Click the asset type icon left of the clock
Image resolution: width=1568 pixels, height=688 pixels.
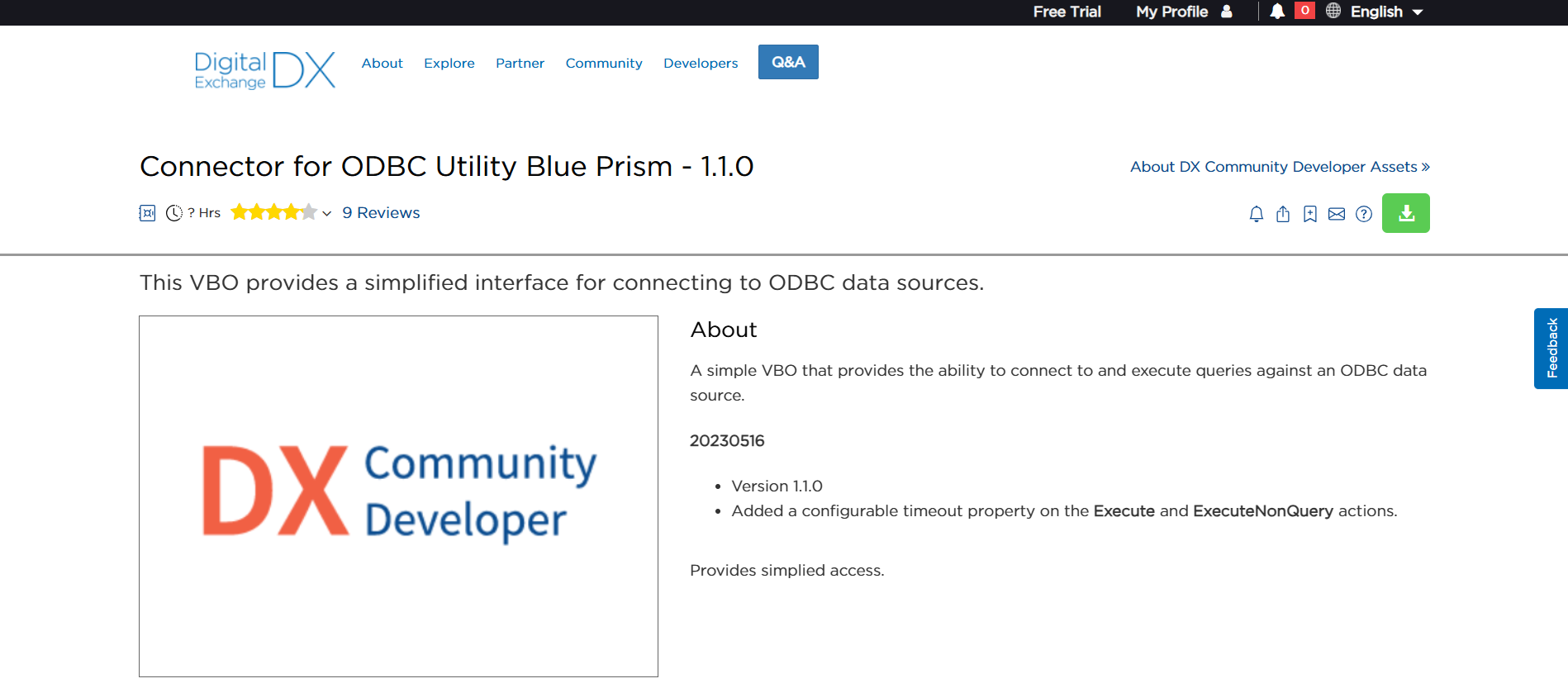[x=147, y=213]
